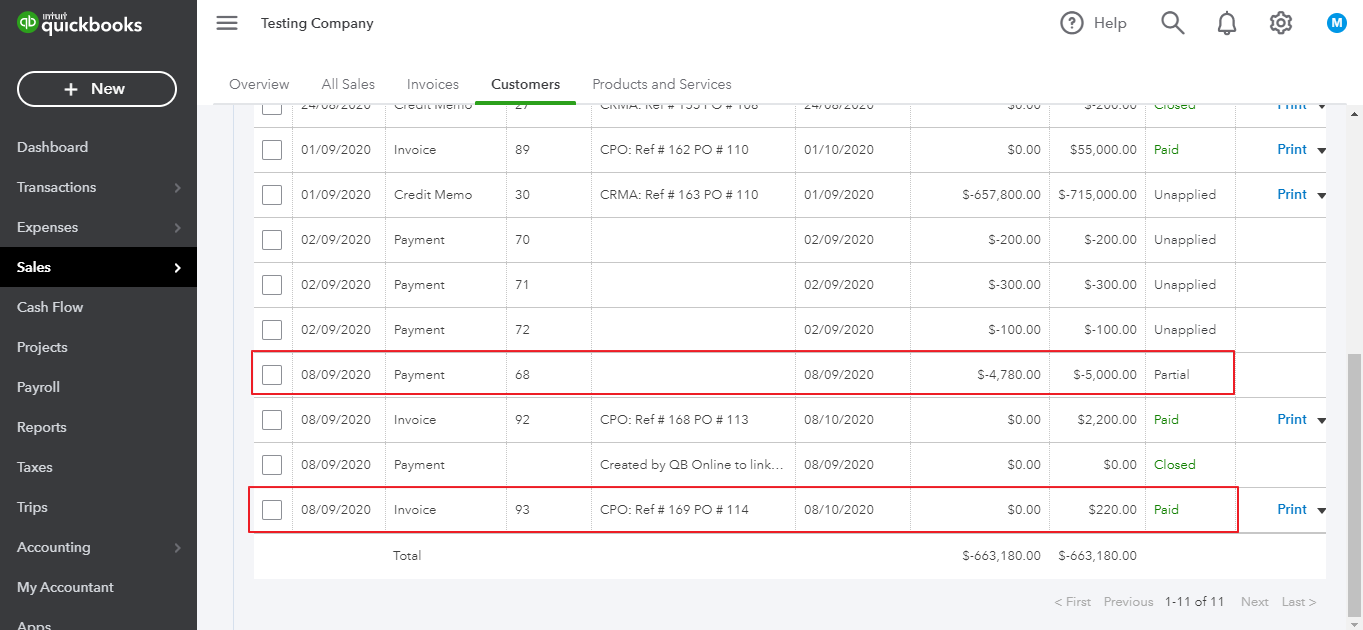
Task: Open Reports from the sidebar
Action: 42,427
